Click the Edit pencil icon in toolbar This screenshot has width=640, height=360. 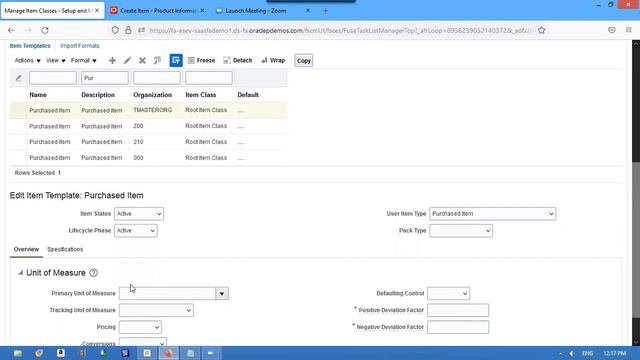127,60
